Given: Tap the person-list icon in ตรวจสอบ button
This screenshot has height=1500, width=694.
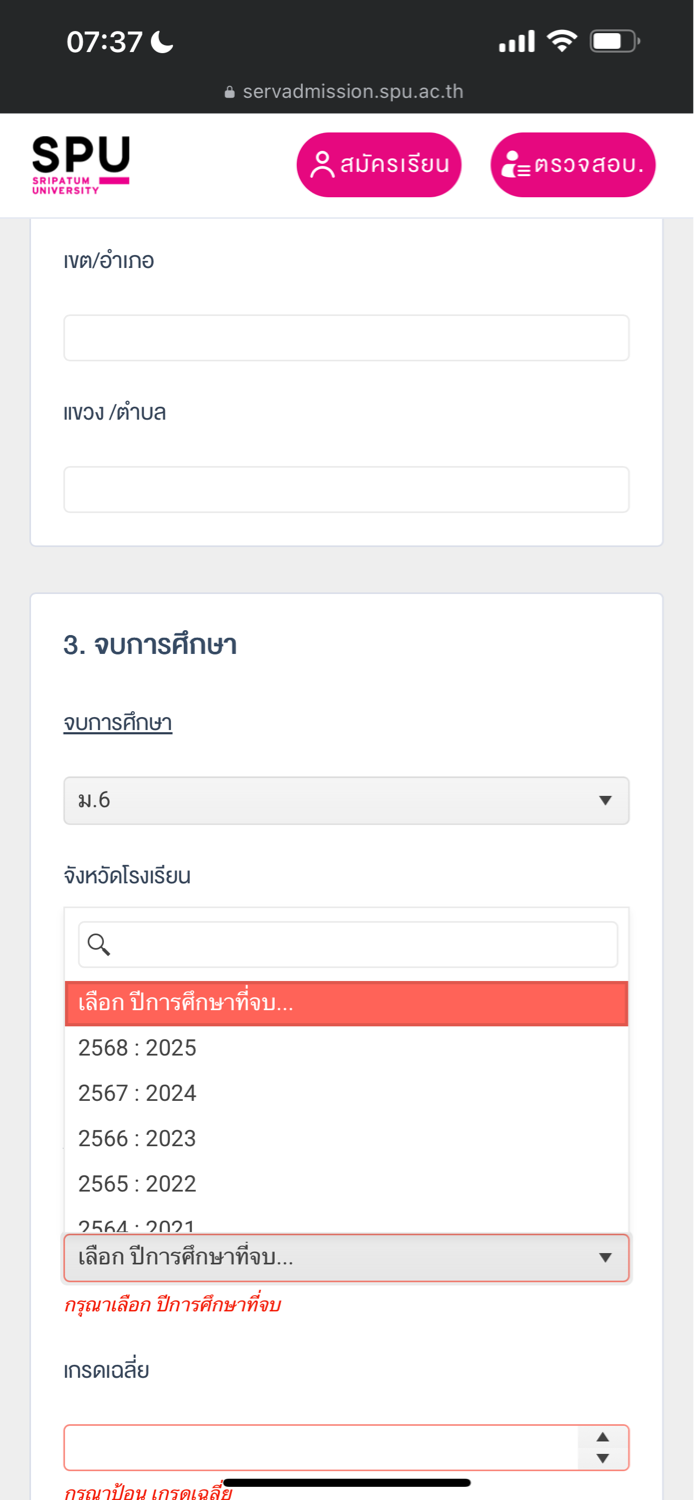Looking at the screenshot, I should (x=515, y=165).
